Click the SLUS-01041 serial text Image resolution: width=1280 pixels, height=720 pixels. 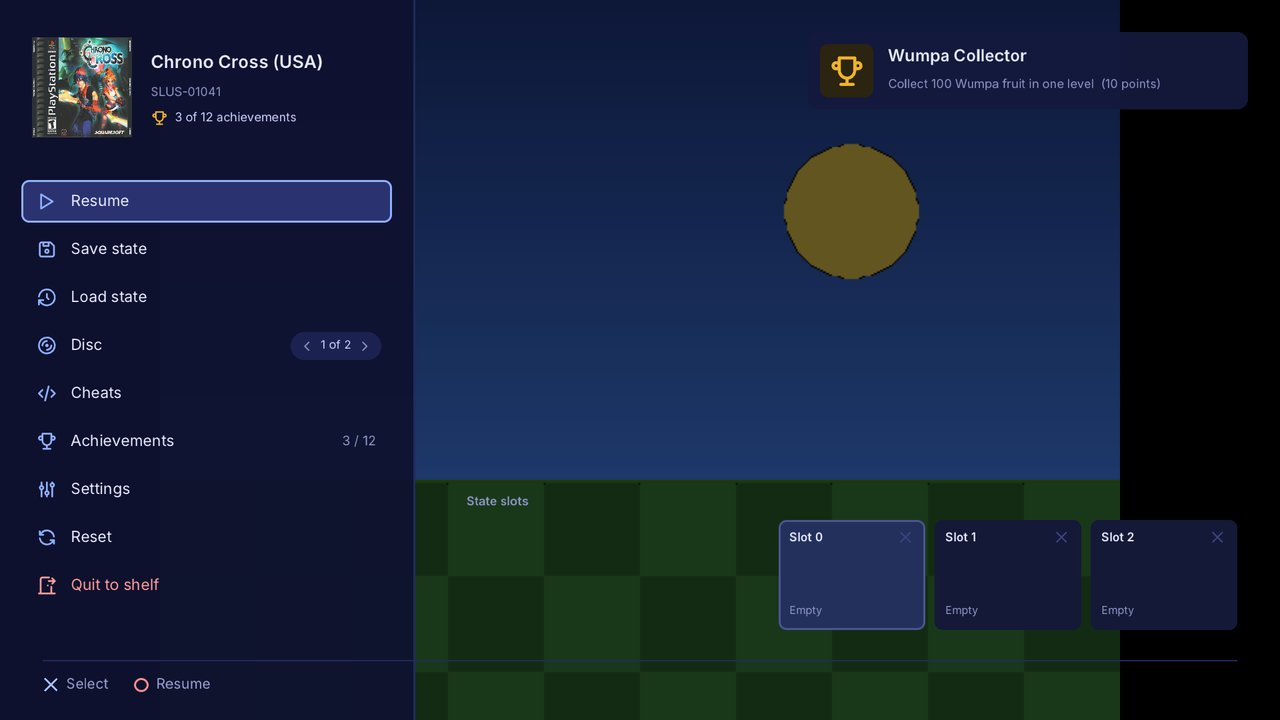[x=186, y=92]
